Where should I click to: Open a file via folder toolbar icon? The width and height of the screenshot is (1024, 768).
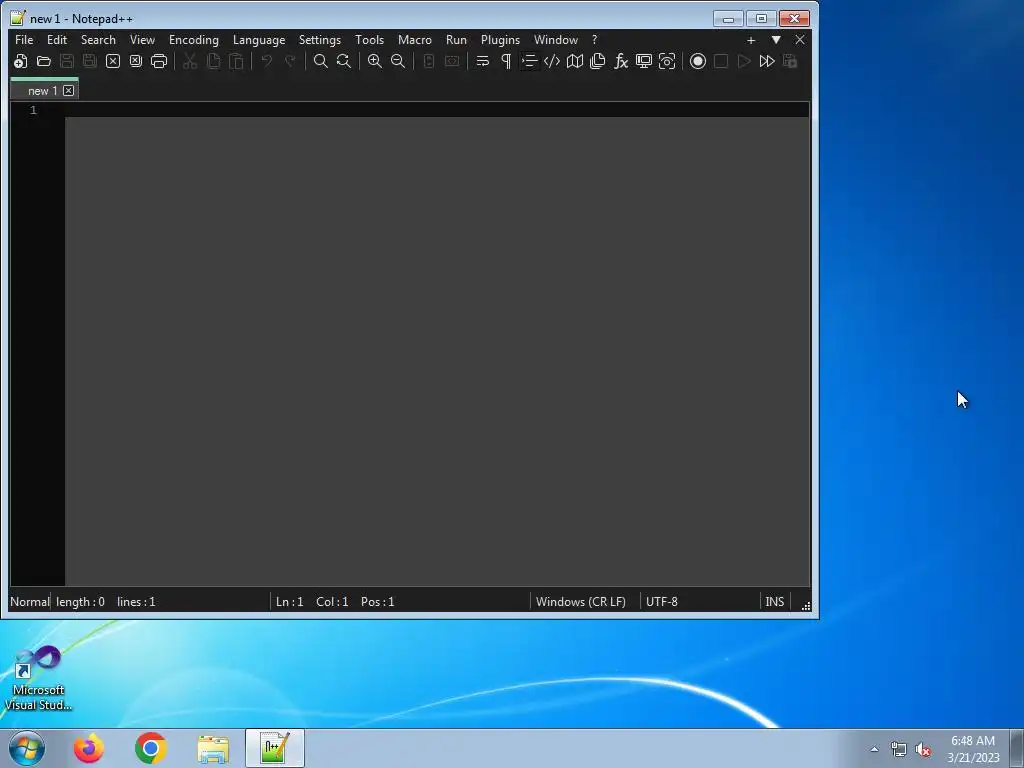[x=44, y=61]
